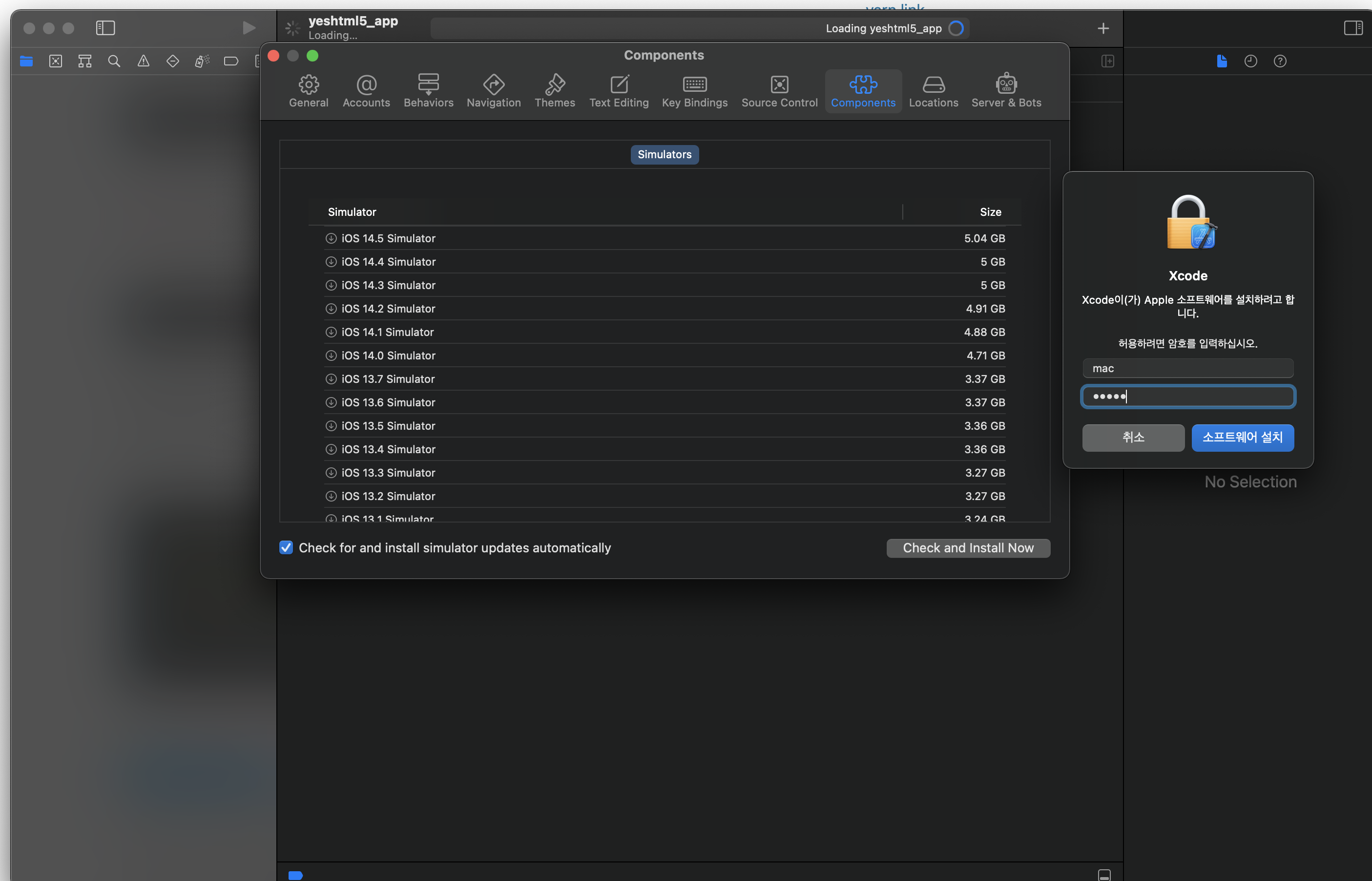The height and width of the screenshot is (881, 1372).
Task: Click the 소프트웨어 설치 button
Action: (x=1242, y=437)
